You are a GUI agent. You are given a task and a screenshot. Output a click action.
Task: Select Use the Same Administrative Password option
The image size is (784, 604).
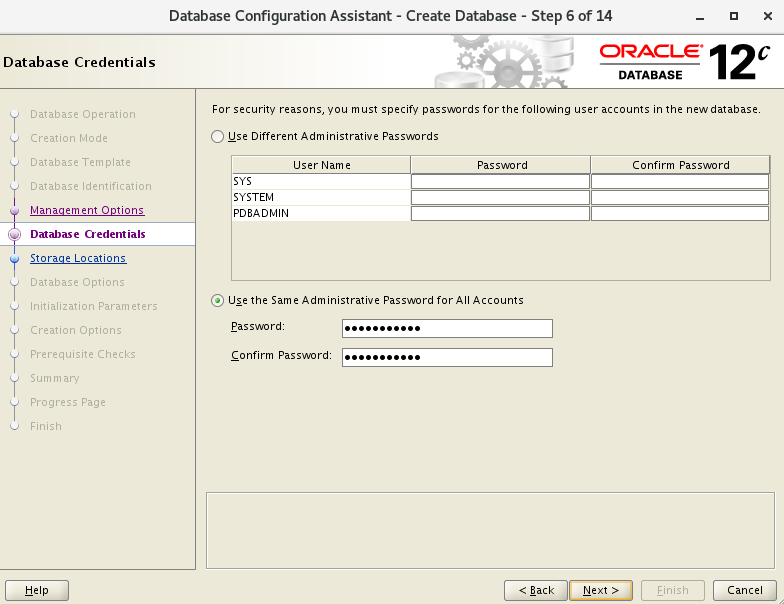coord(217,300)
